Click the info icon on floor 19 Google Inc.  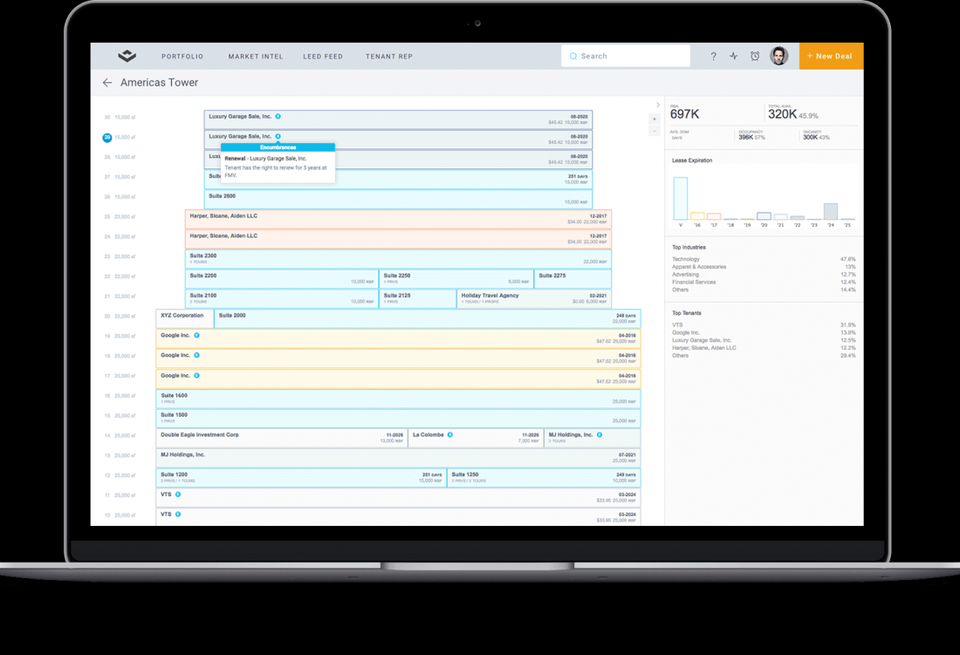tap(197, 335)
